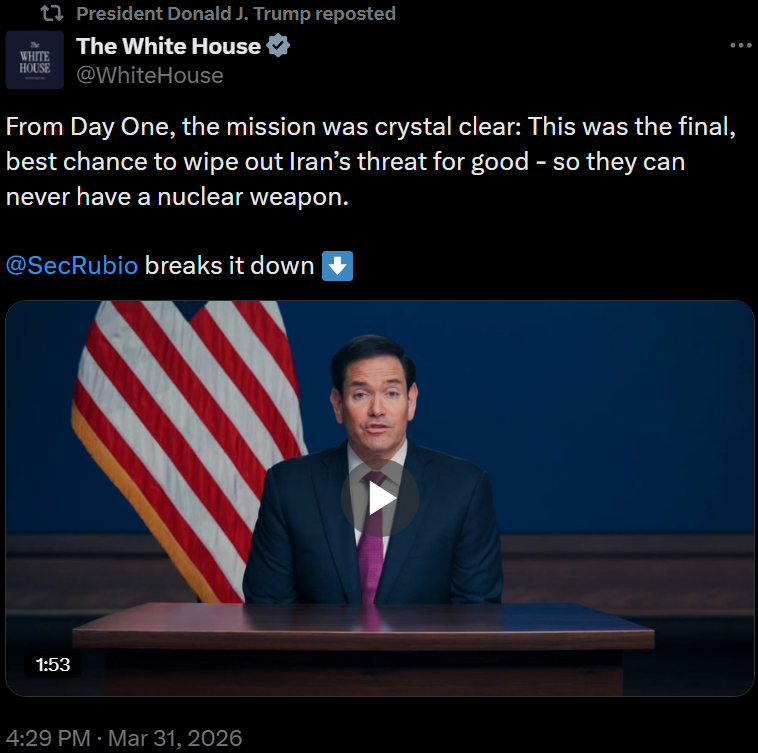Open the @SecRubio mention link
The image size is (758, 753).
click(72, 266)
